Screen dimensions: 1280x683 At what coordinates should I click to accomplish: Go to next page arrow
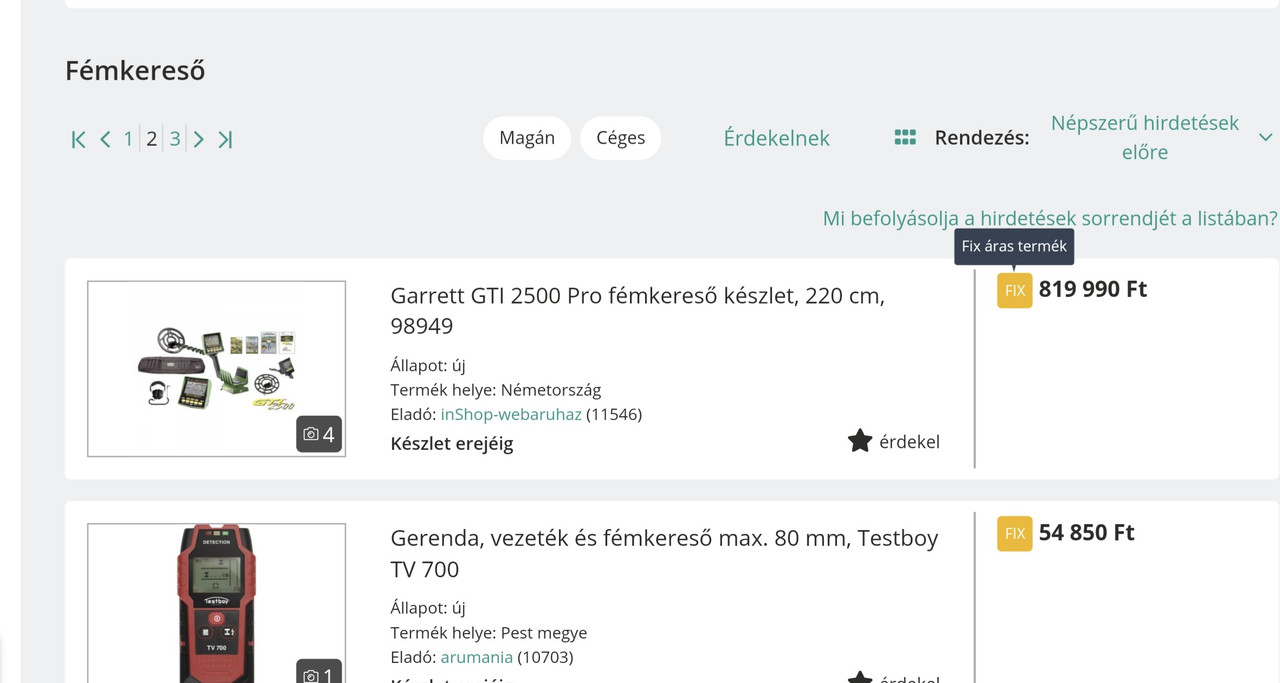(199, 140)
